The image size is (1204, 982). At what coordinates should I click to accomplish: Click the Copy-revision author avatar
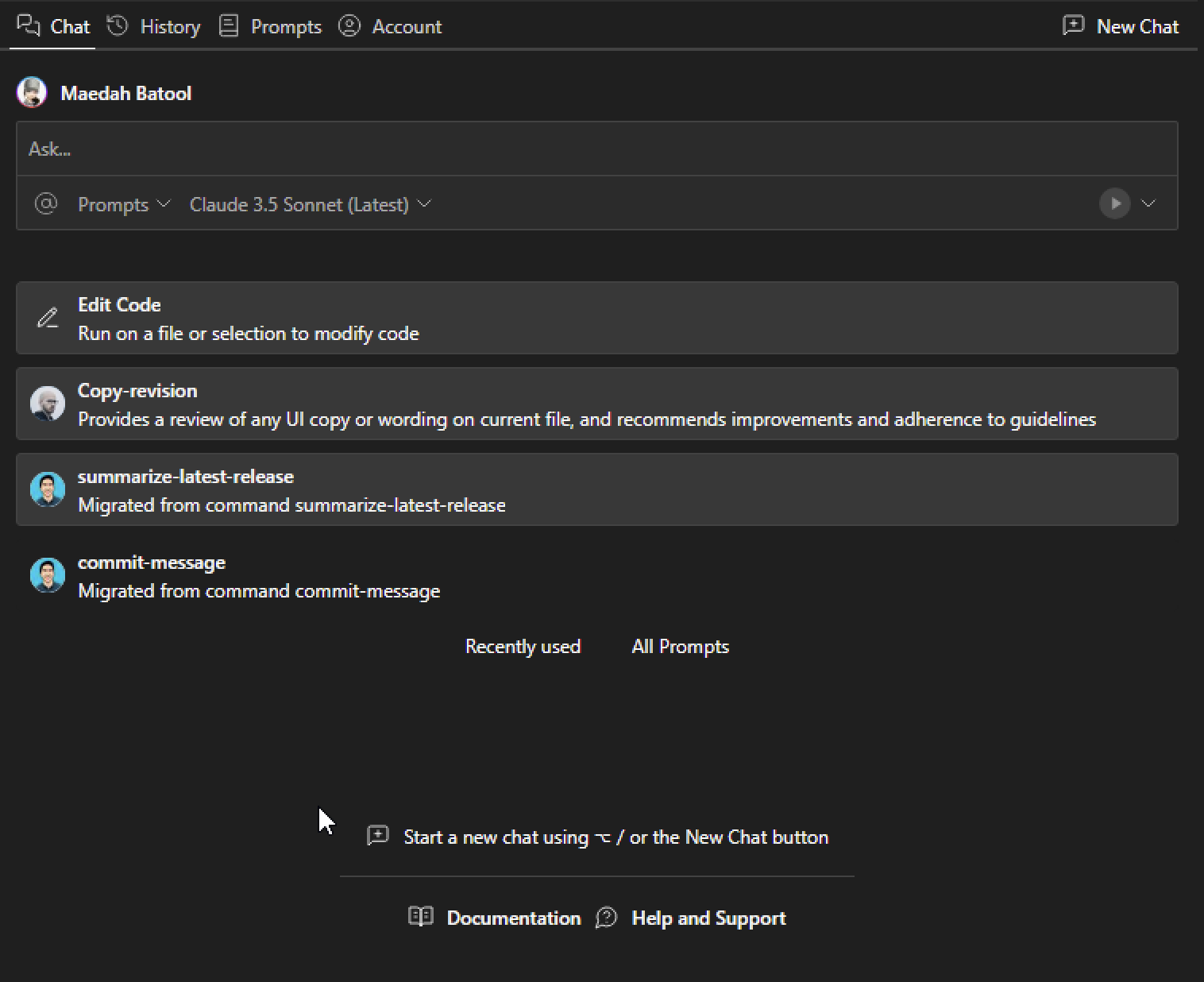coord(48,404)
